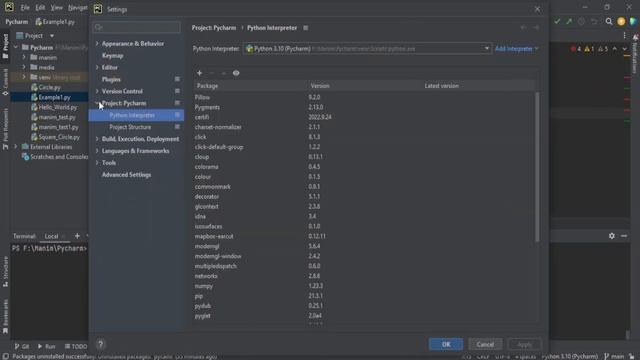Image resolution: width=640 pixels, height=360 pixels.
Task: Click the Add Interpreter link
Action: (517, 49)
